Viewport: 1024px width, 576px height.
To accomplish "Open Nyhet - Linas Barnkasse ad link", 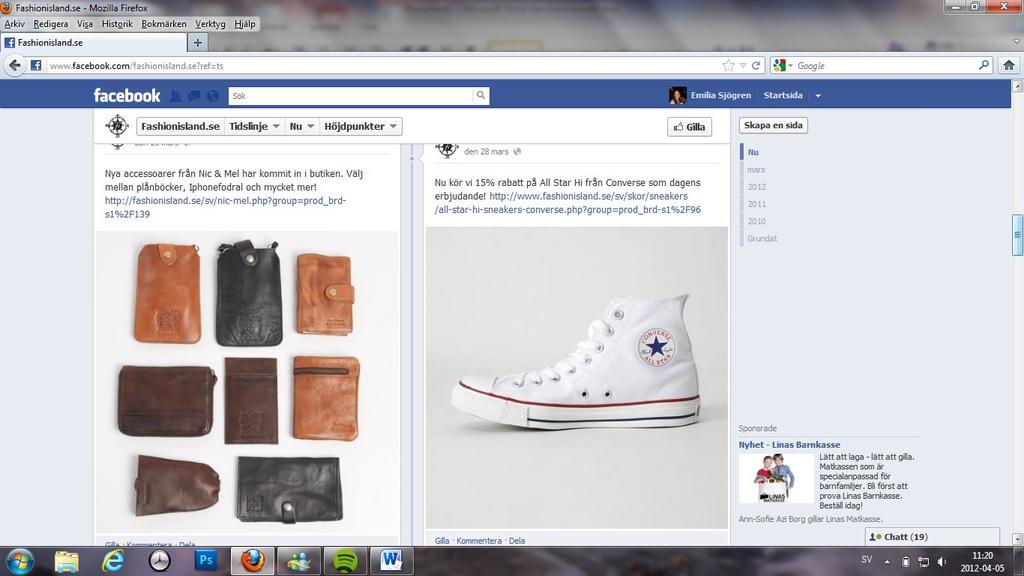I will [789, 445].
